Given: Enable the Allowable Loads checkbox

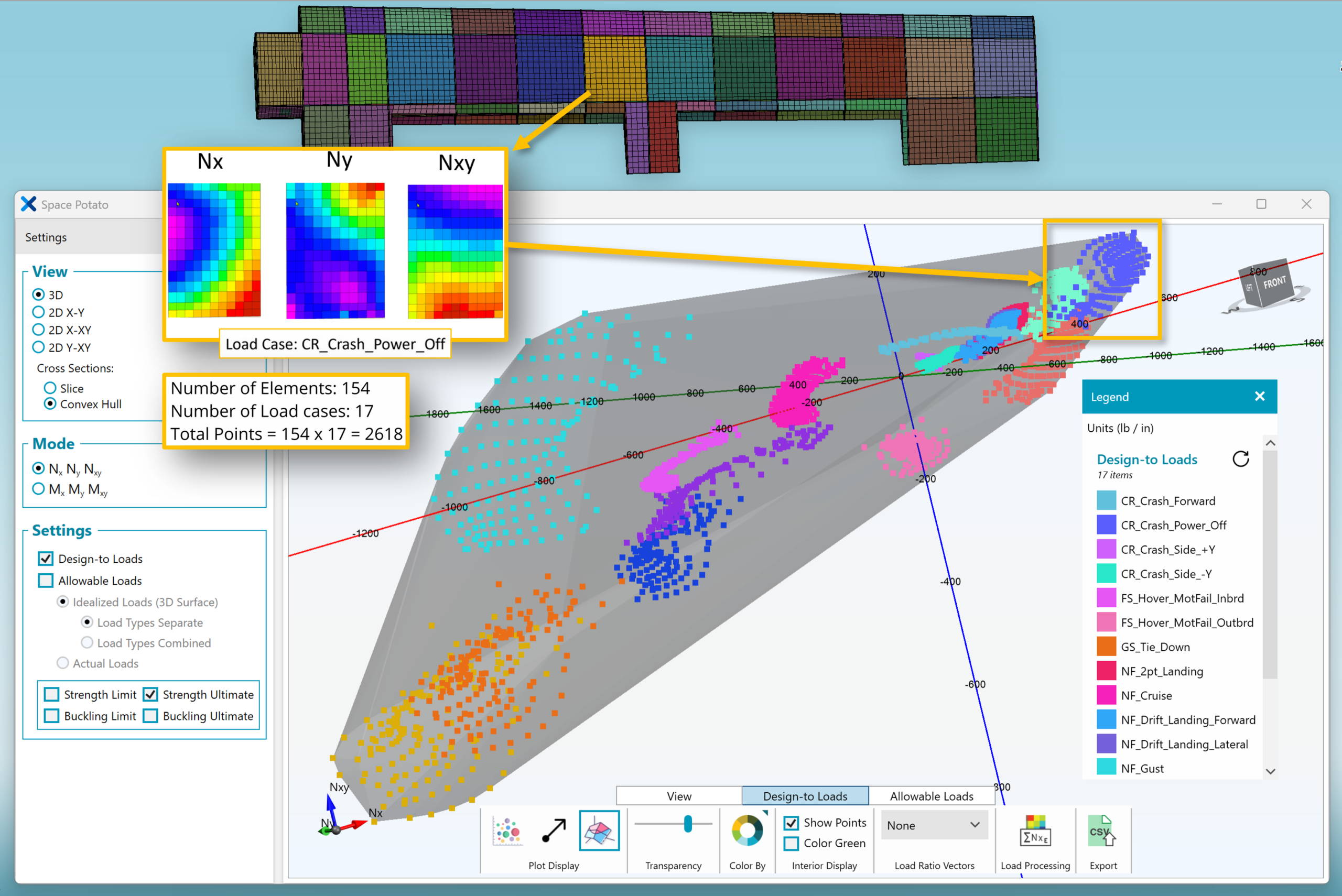Looking at the screenshot, I should coord(46,581).
